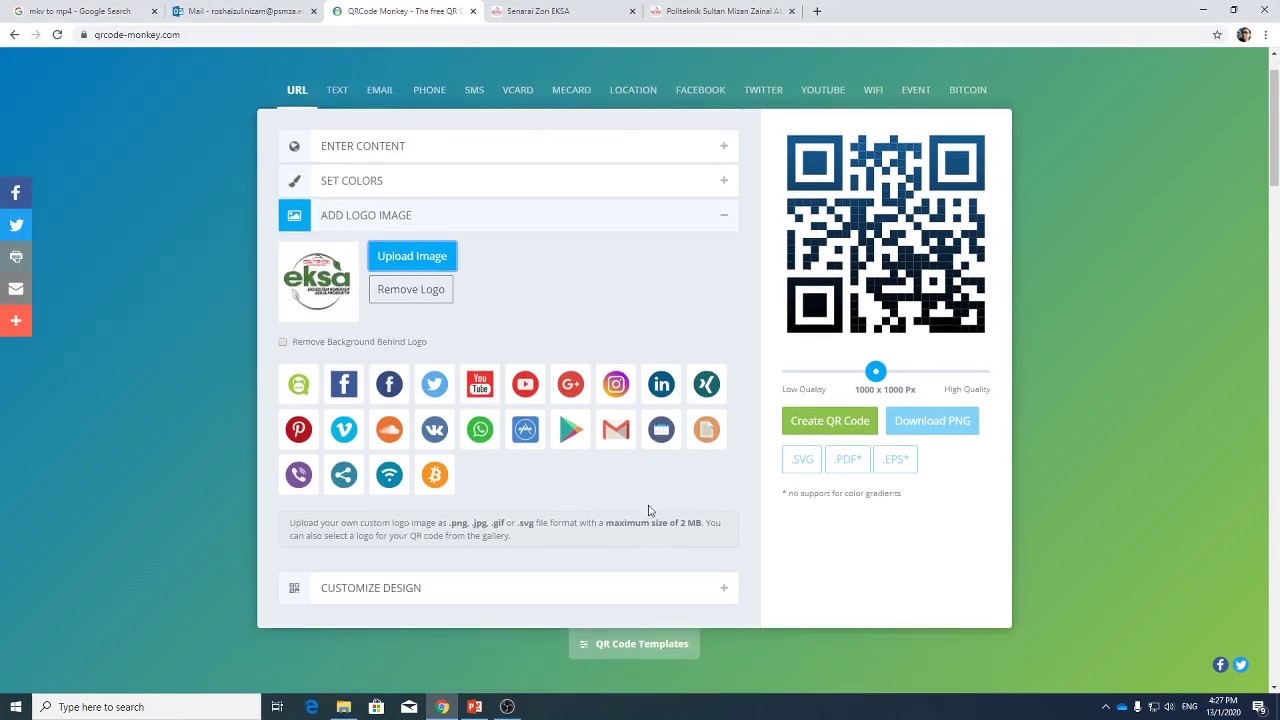The width and height of the screenshot is (1280, 720).
Task: Select the Gmail logo
Action: tap(616, 429)
